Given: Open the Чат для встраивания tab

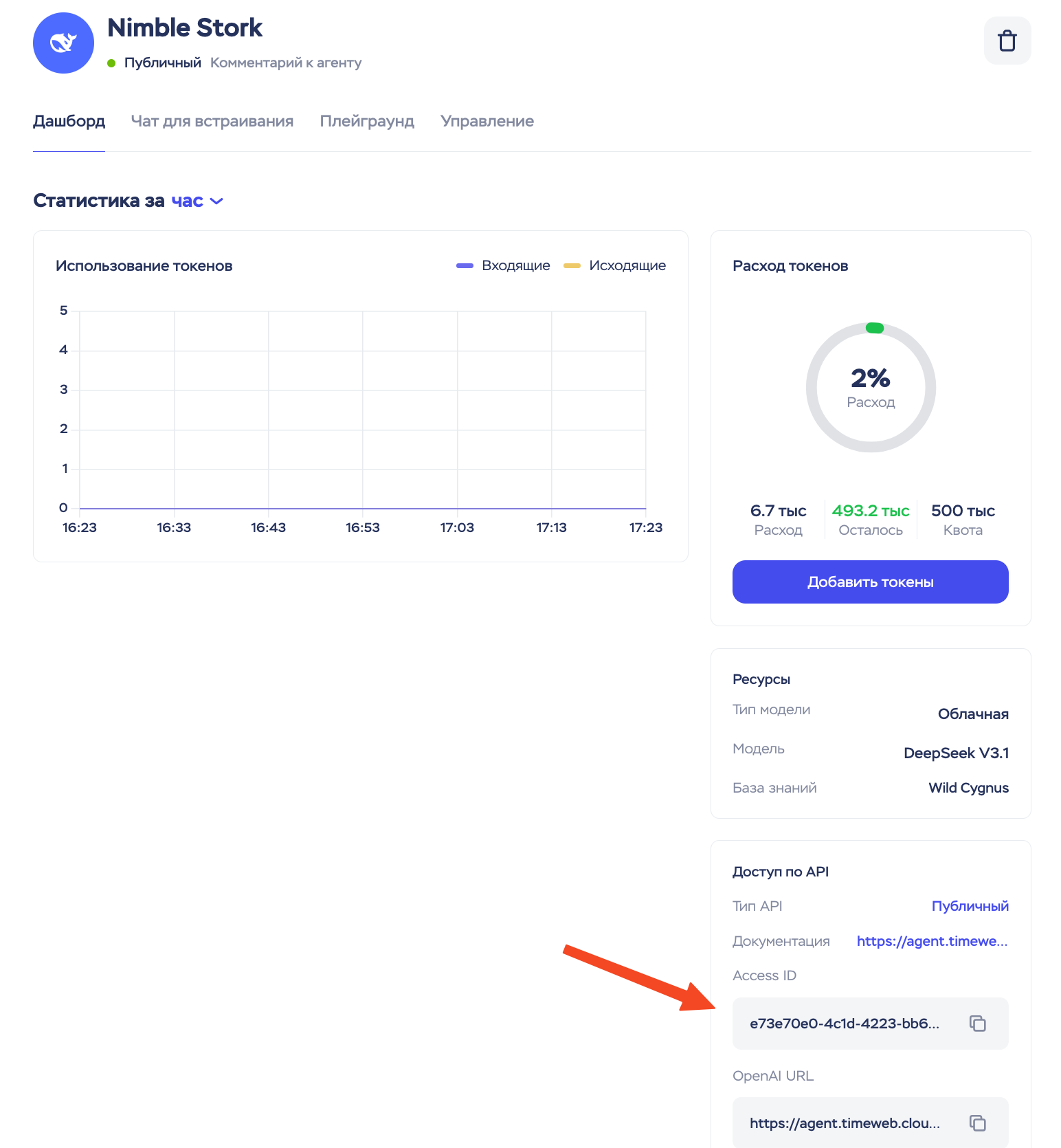Looking at the screenshot, I should click(212, 121).
